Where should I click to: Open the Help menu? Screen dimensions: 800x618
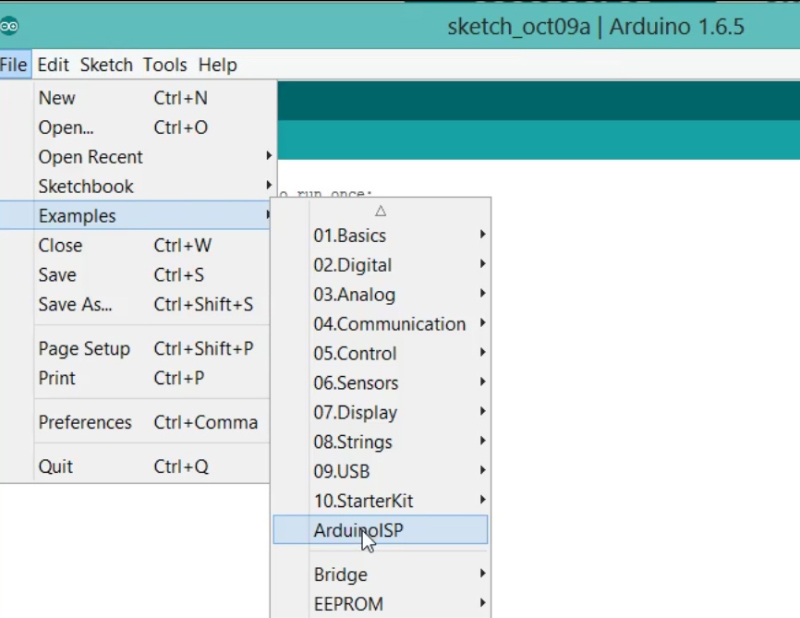click(x=217, y=65)
